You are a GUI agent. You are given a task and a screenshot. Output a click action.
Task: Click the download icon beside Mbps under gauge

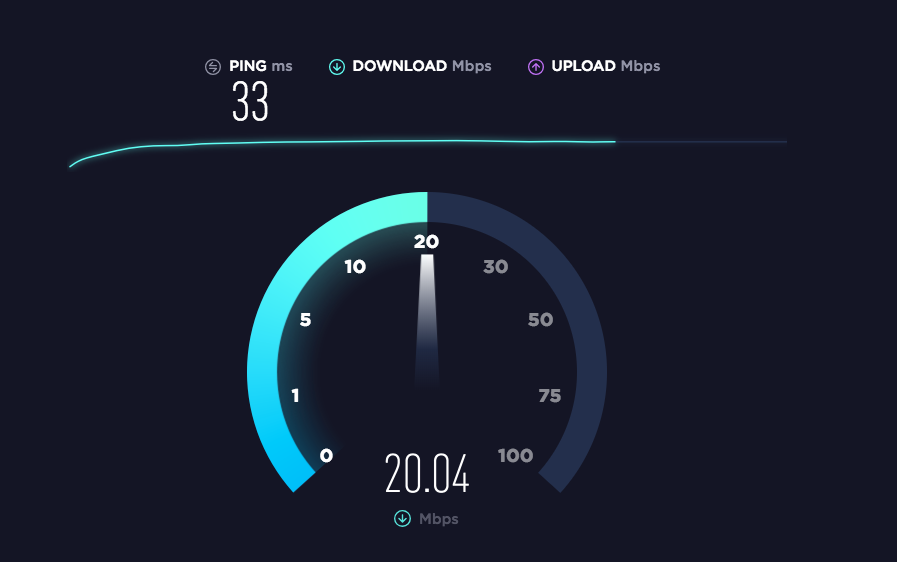(x=402, y=519)
